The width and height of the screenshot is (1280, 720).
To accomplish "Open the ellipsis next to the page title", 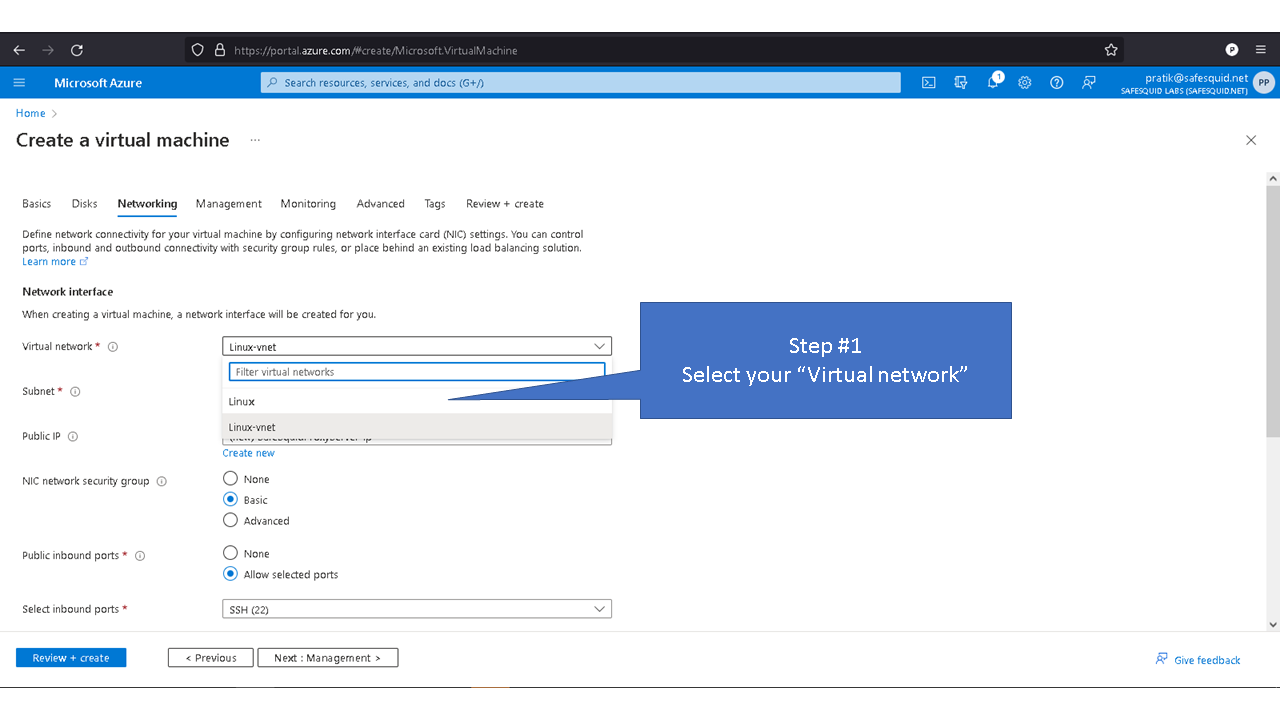I will click(x=255, y=140).
